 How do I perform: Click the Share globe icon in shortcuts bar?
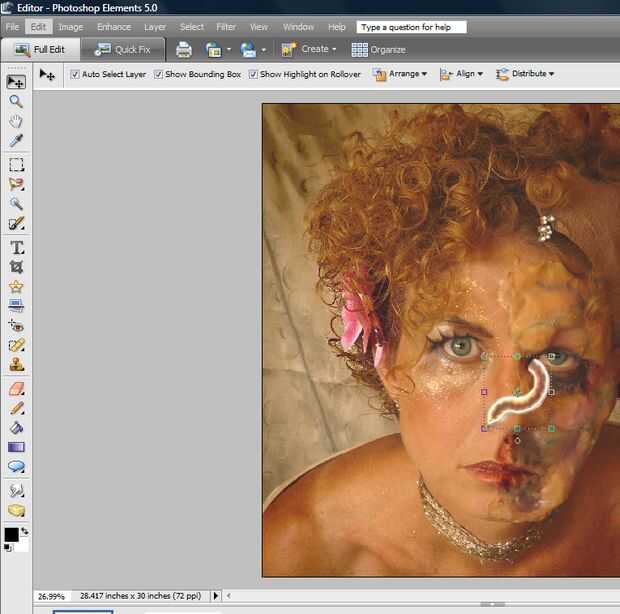click(x=248, y=50)
